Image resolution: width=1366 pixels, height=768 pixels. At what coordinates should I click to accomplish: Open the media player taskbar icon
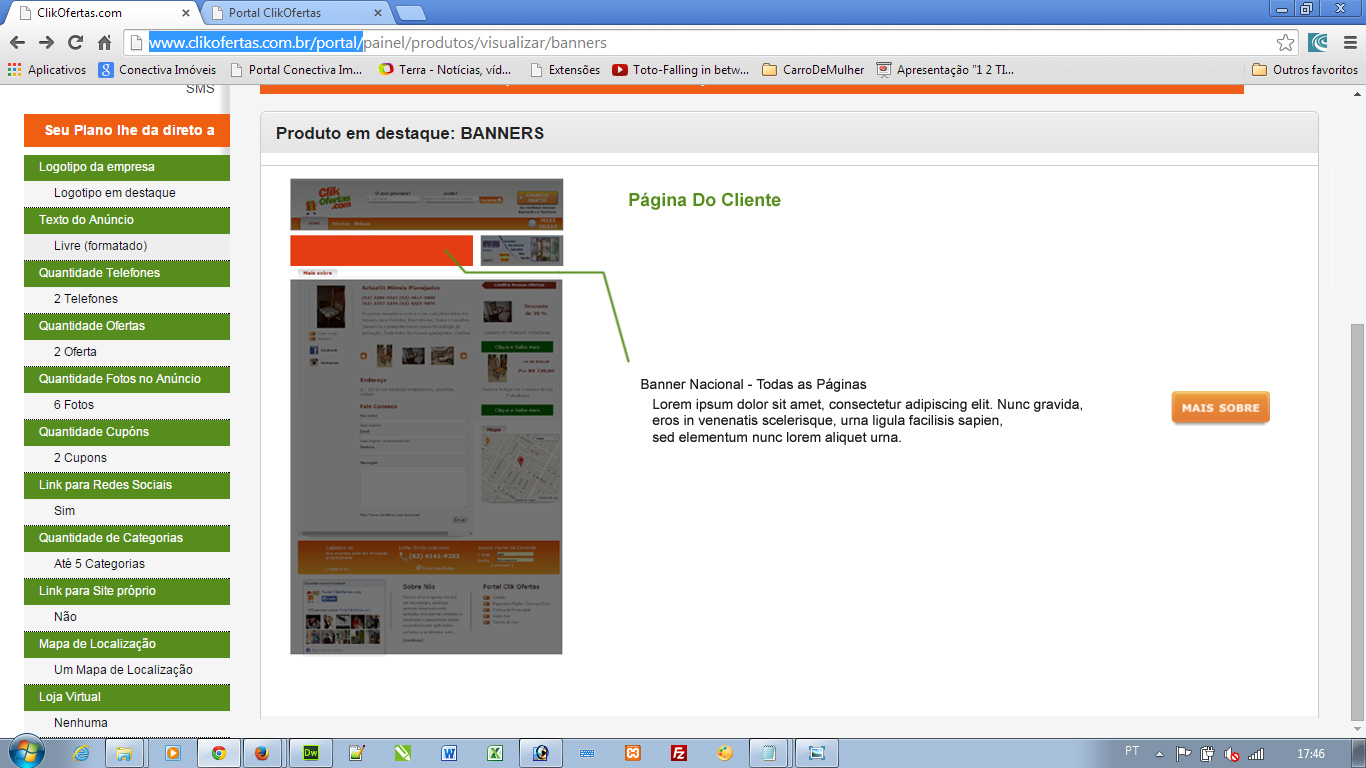(x=172, y=753)
